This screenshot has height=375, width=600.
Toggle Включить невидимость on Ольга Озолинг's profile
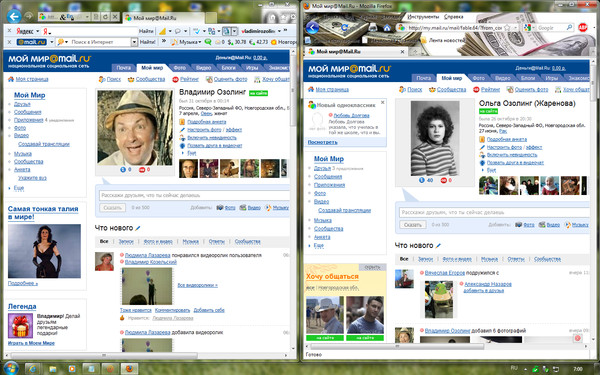click(x=512, y=155)
